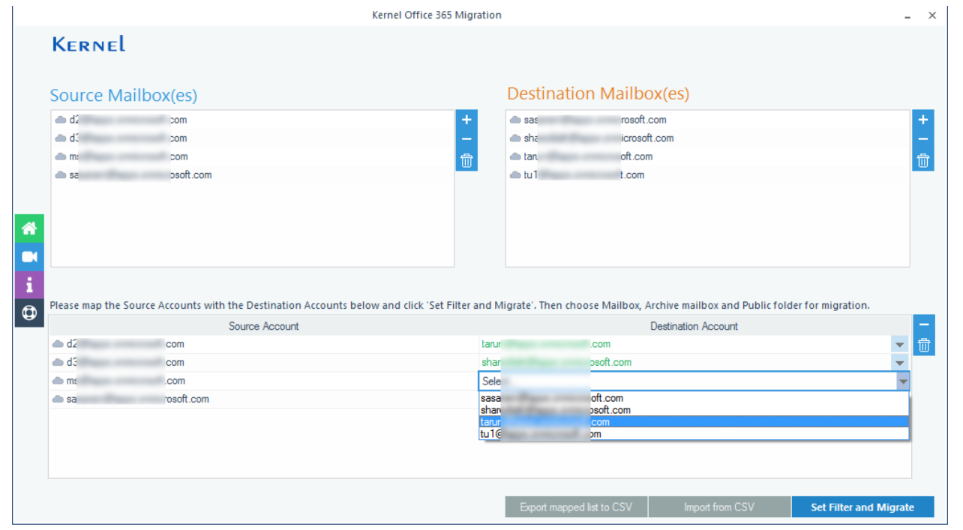Expand destination dropdown for d3 row

click(x=900, y=363)
